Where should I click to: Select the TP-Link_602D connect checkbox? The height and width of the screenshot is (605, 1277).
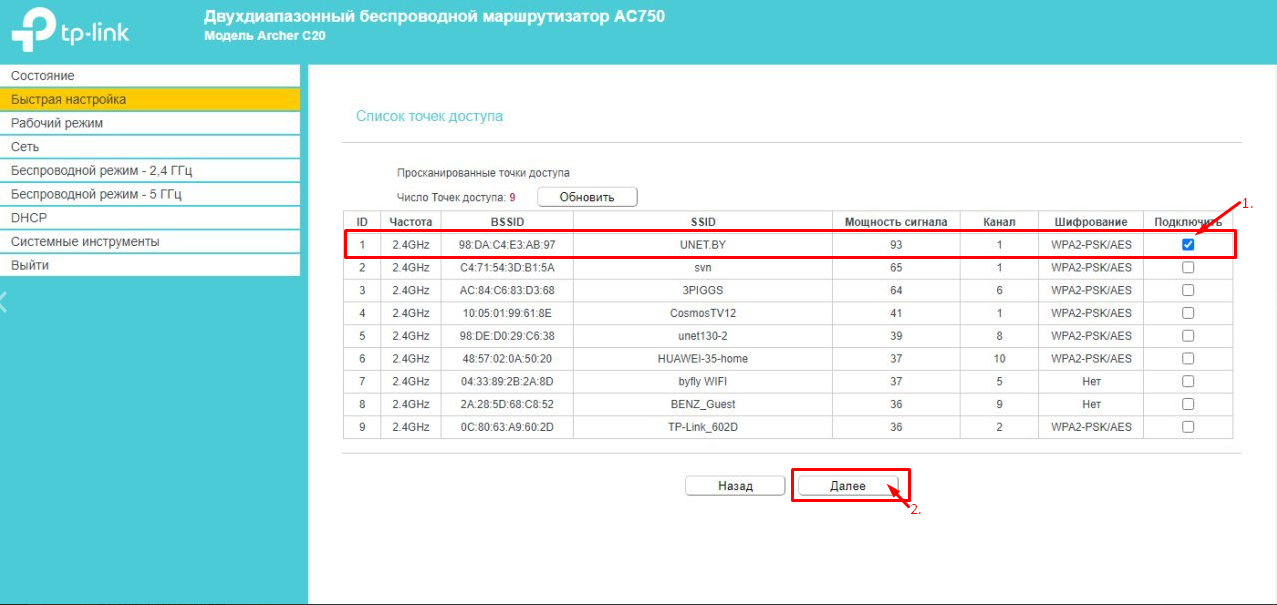[x=1188, y=427]
